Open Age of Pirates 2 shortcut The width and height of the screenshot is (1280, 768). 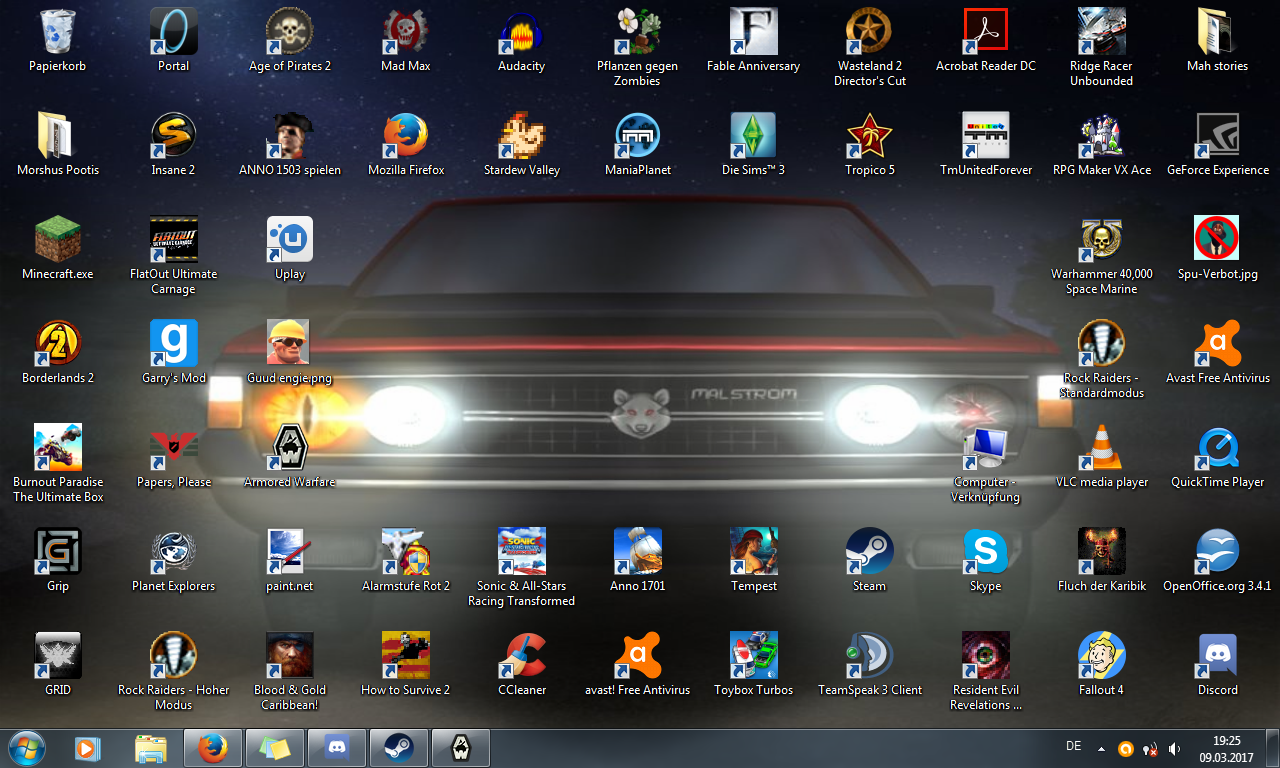pyautogui.click(x=290, y=32)
